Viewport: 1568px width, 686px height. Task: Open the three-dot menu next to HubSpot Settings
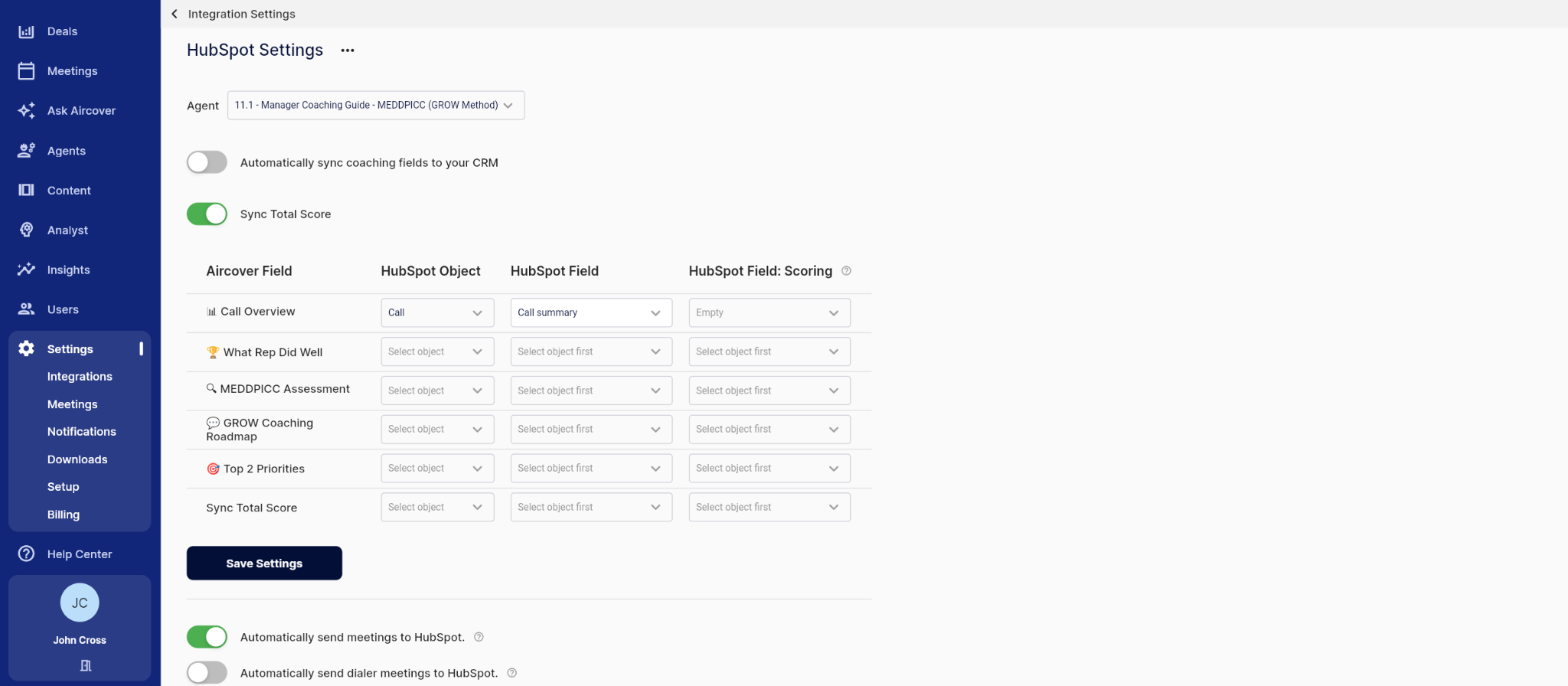click(x=348, y=51)
